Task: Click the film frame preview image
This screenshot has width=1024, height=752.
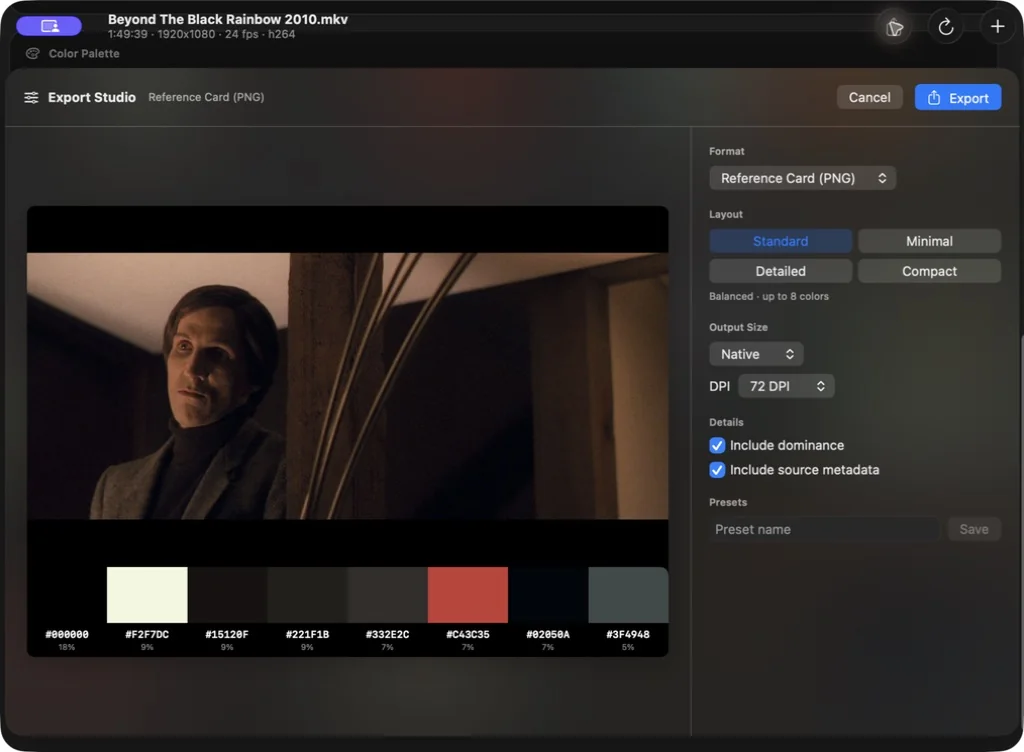Action: (x=347, y=386)
